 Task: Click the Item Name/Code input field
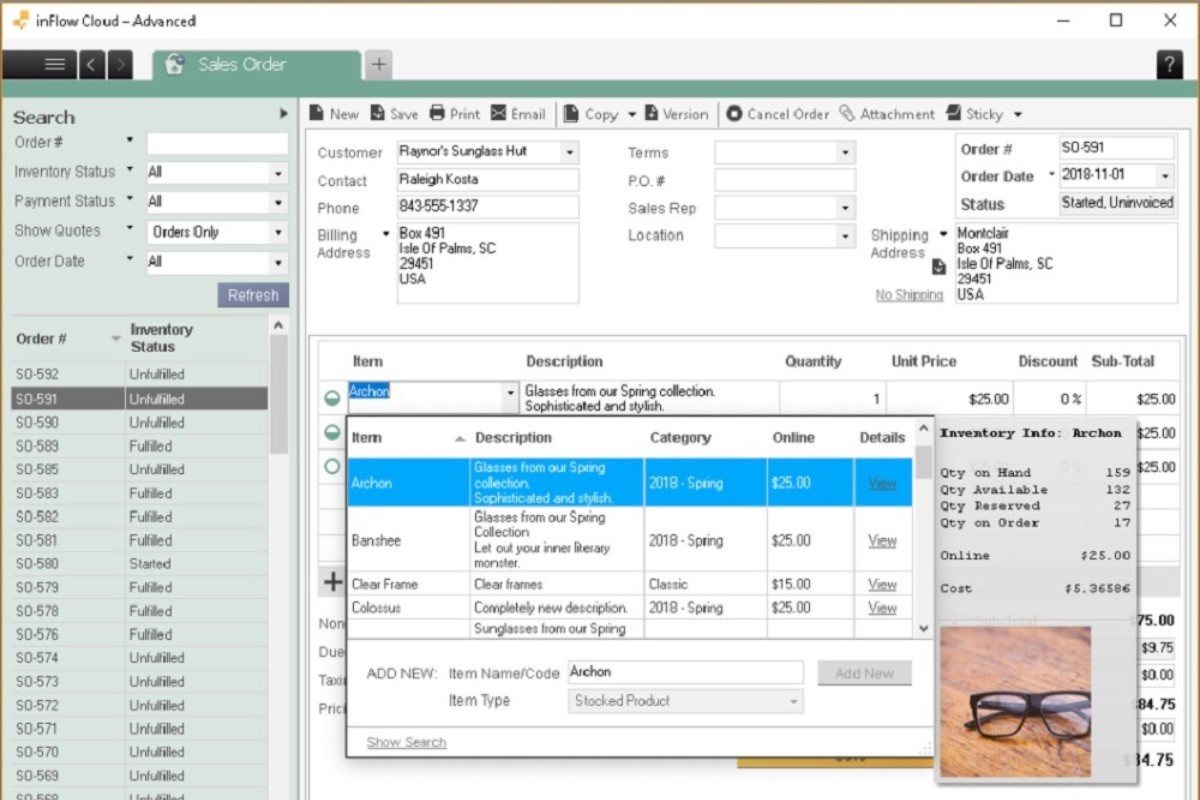(x=685, y=672)
